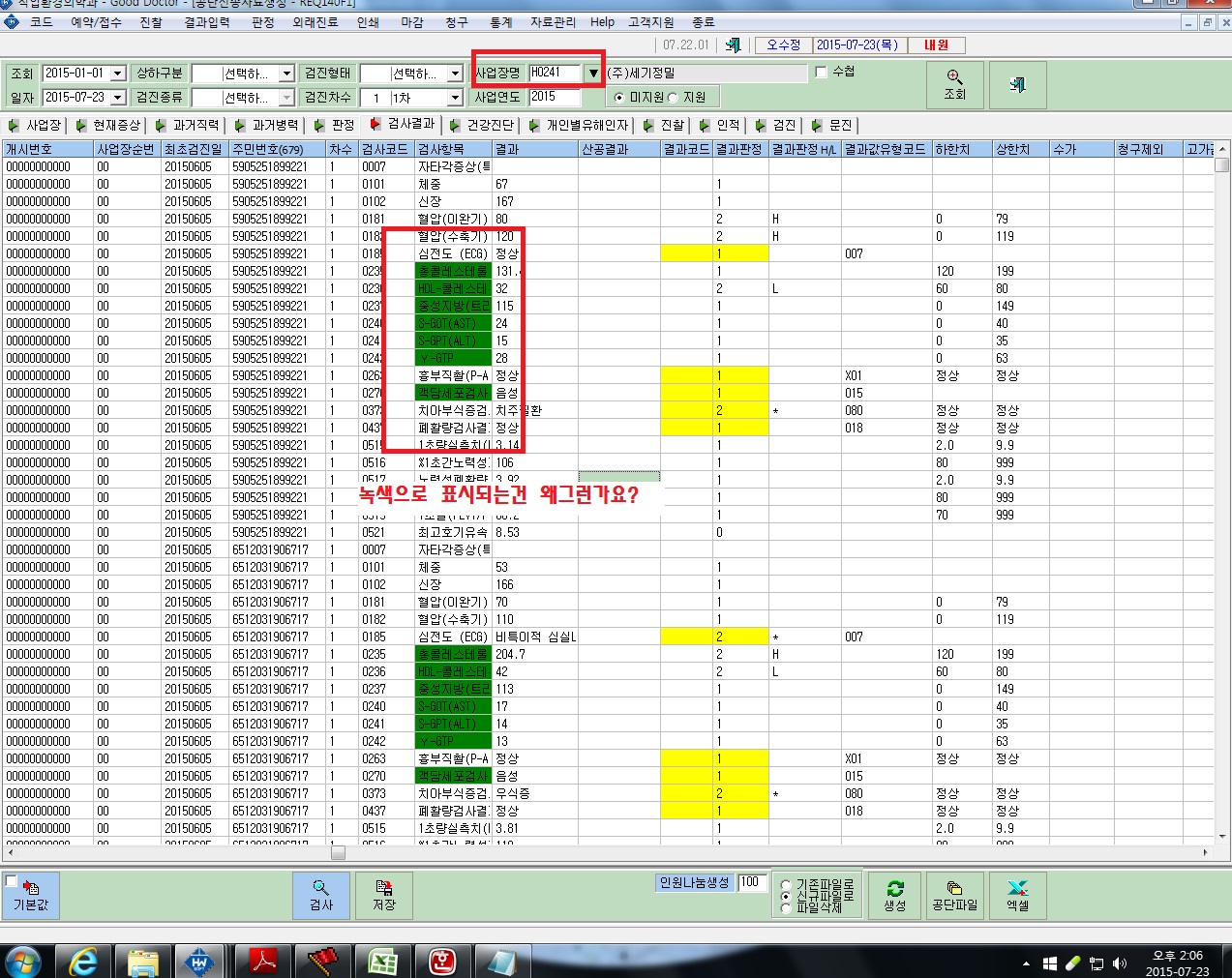The height and width of the screenshot is (978, 1232).
Task: Click the 조회 search magnifier button
Action: (954, 84)
